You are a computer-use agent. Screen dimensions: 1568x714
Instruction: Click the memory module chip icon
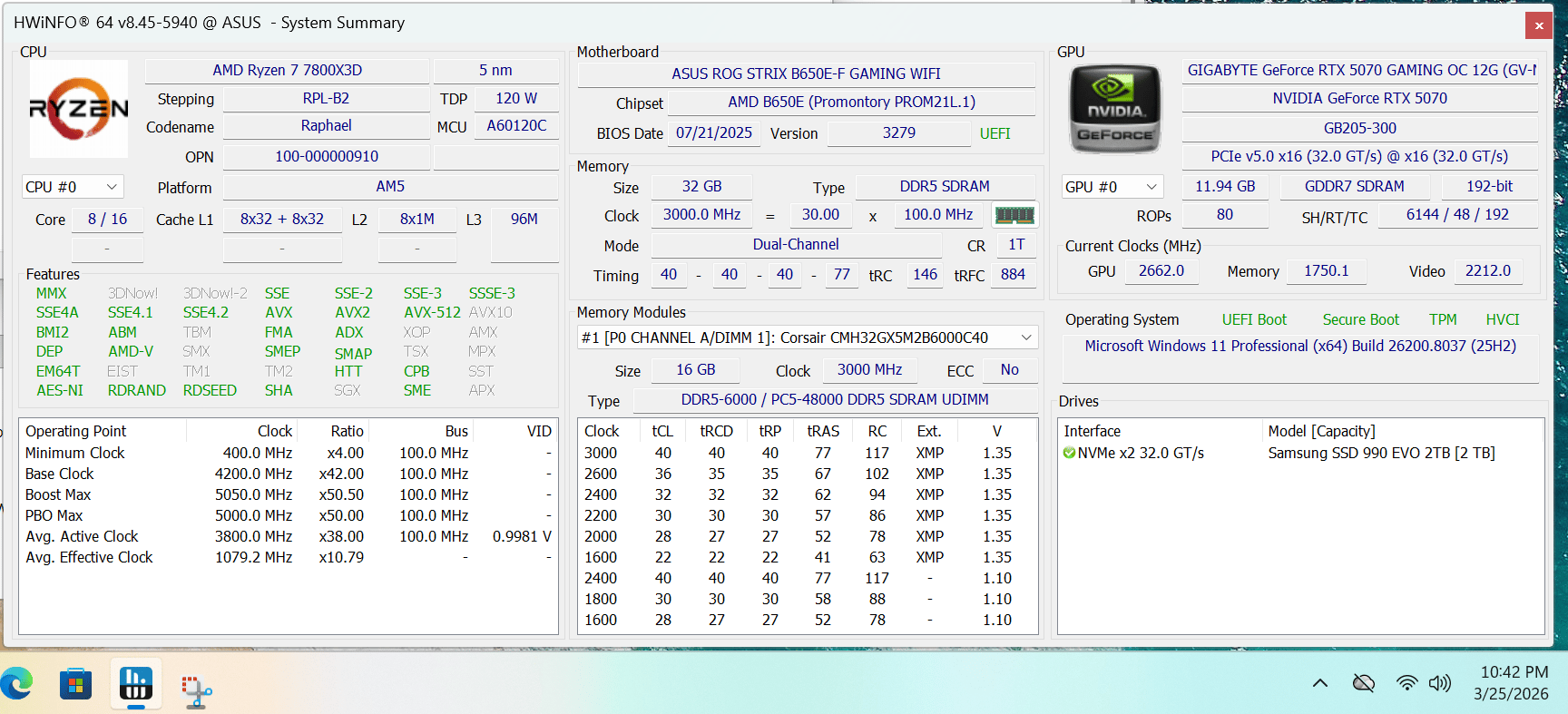pyautogui.click(x=1014, y=215)
